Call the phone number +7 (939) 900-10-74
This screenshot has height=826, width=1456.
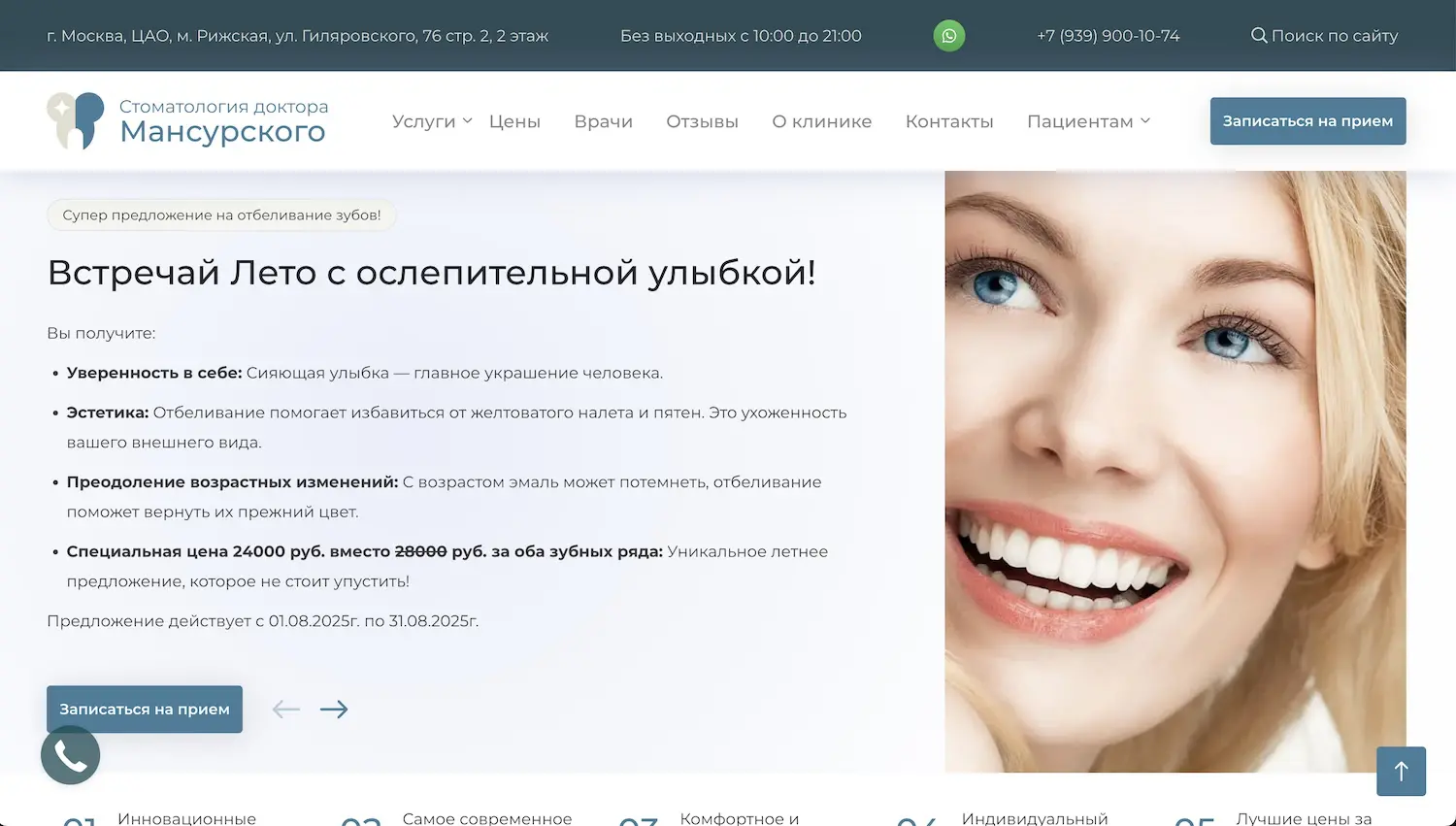[x=1108, y=36]
